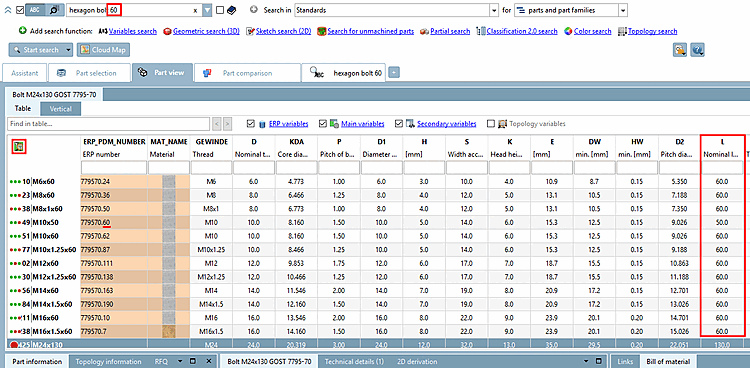750x368 pixels.
Task: Open the Classification 2.0 search link
Action: pyautogui.click(x=522, y=31)
